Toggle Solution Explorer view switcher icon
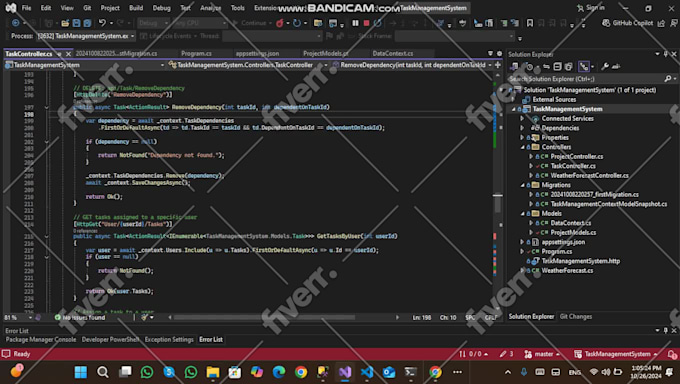Screen dimensions: 680x384 tap(514, 66)
